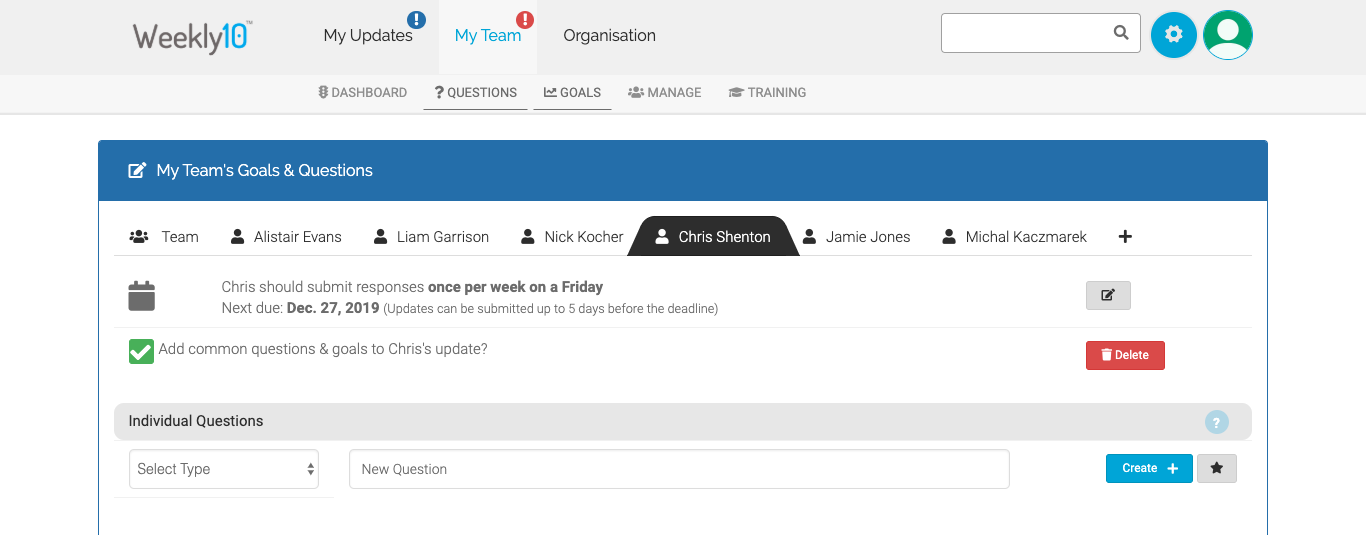Open the Organisation menu item

[x=609, y=36]
